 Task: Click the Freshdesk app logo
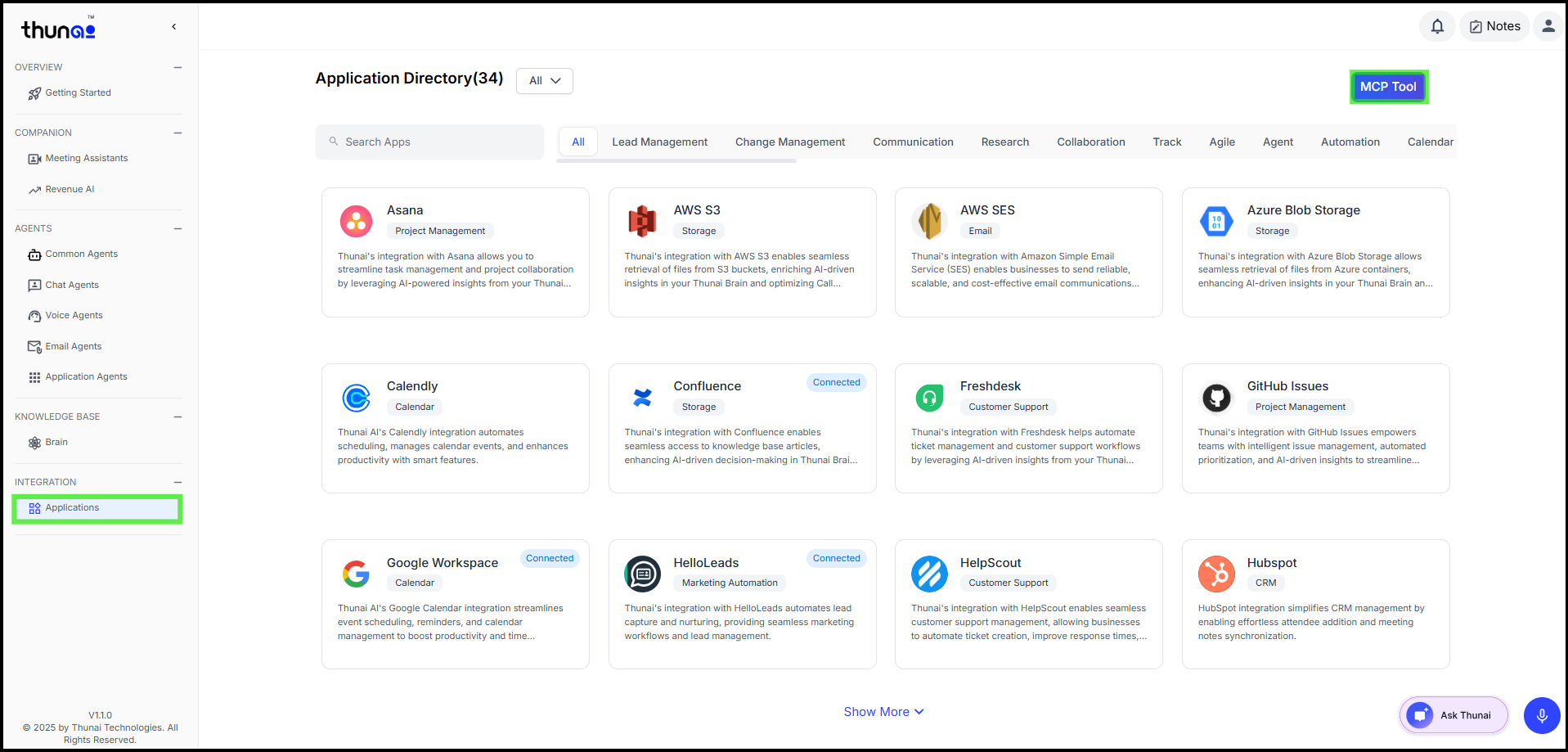coord(929,398)
